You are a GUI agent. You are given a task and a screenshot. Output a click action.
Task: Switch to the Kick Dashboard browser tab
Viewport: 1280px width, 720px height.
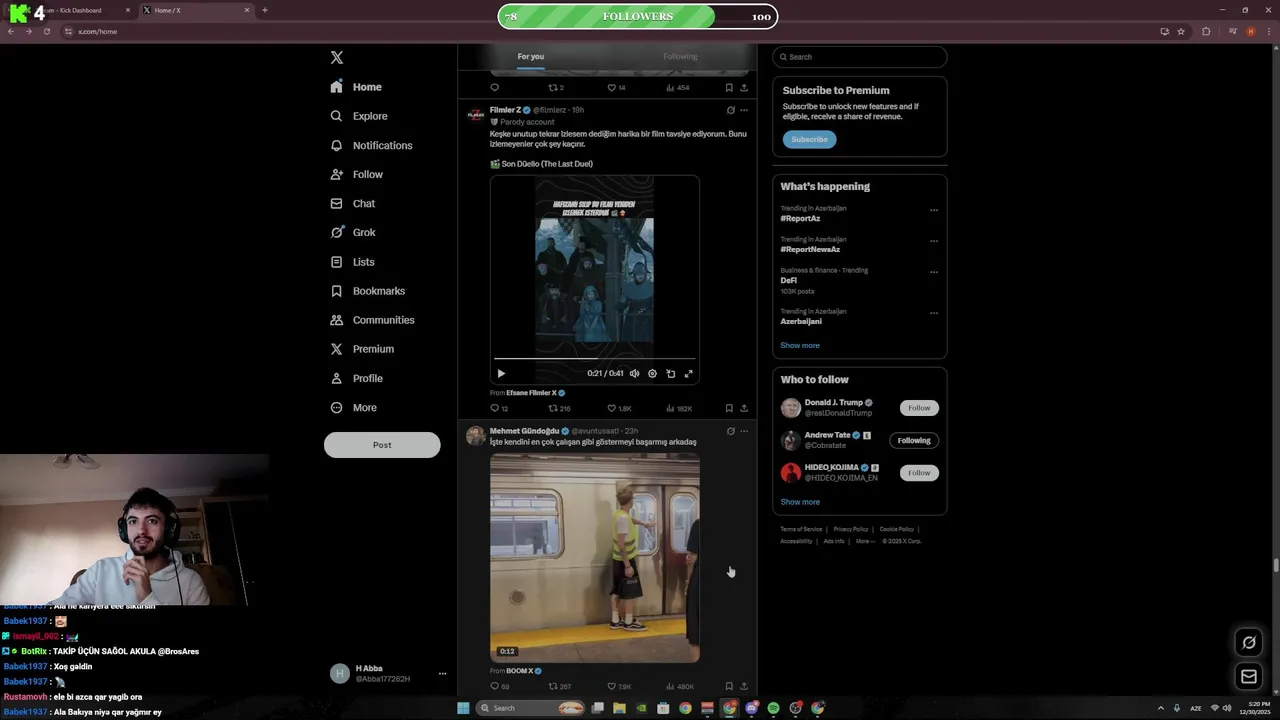[74, 10]
